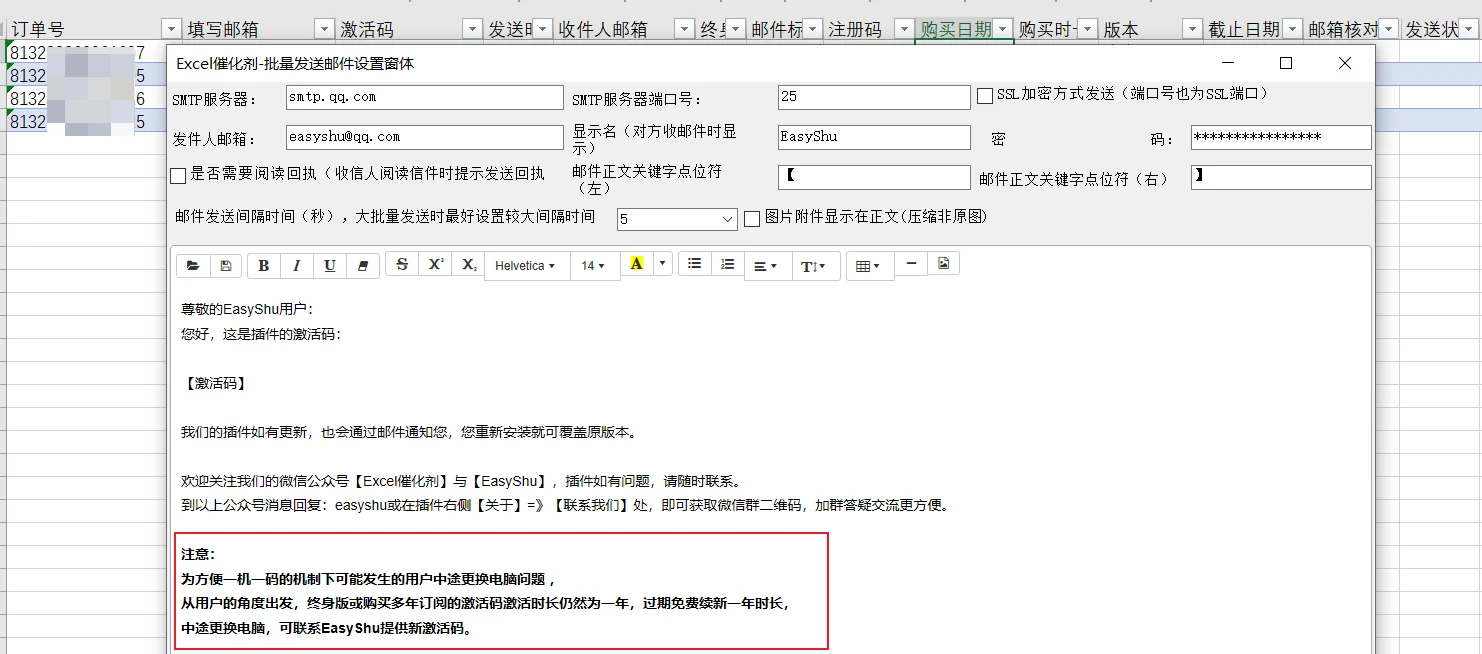The image size is (1482, 654).
Task: Open the insert table dropdown
Action: coord(870,266)
